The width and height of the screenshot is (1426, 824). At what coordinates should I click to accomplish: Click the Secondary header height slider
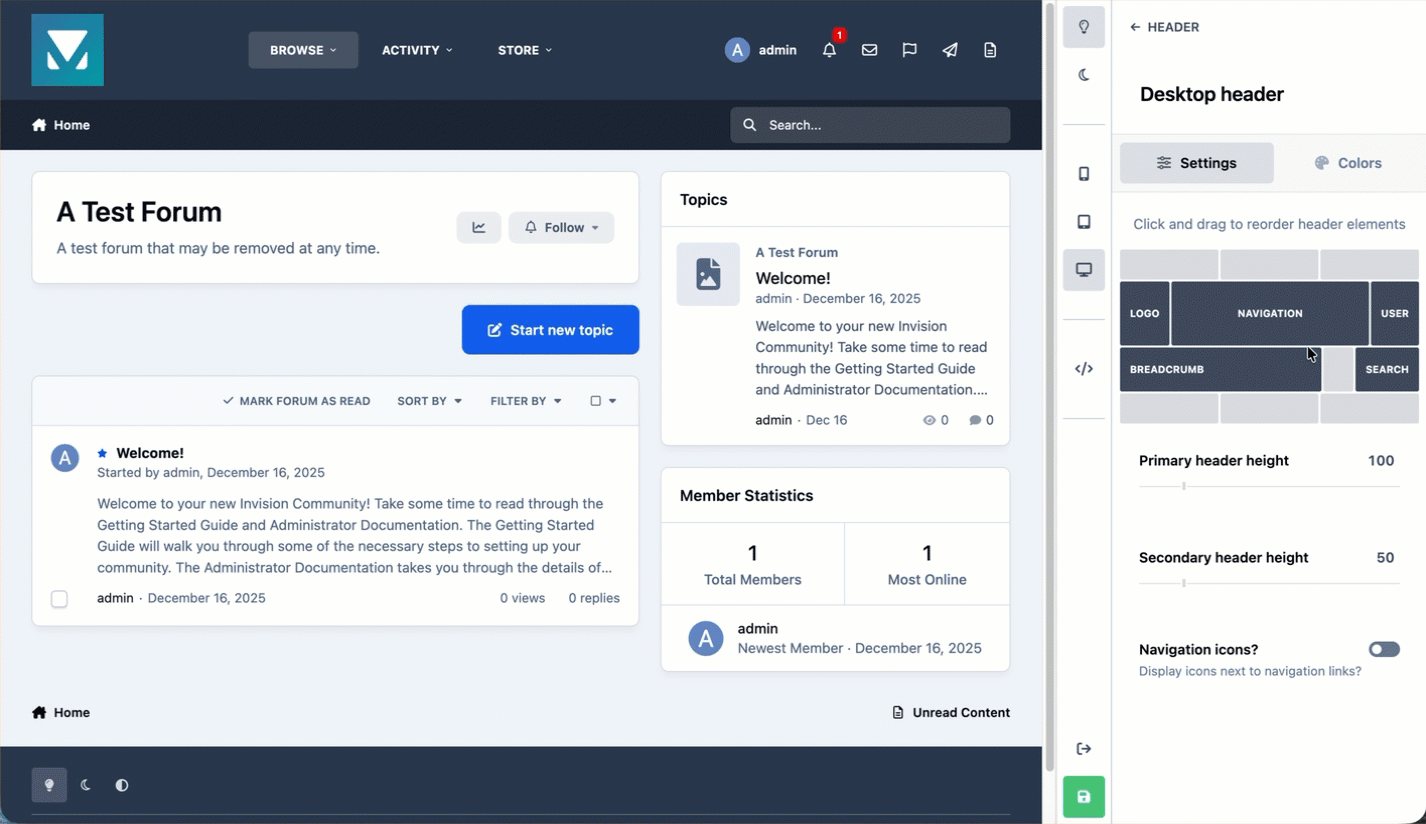pos(1269,583)
